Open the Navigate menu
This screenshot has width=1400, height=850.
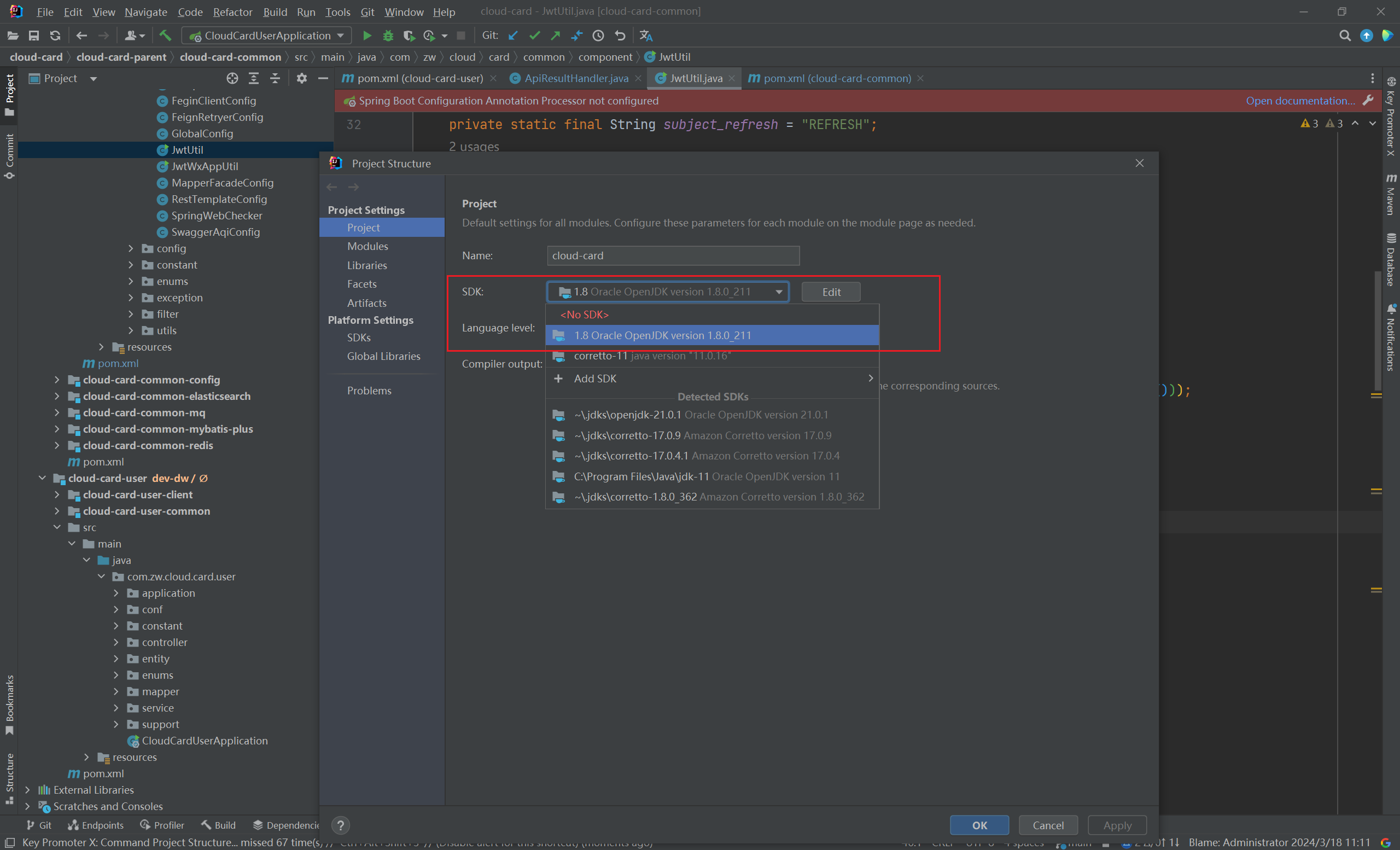pos(146,11)
